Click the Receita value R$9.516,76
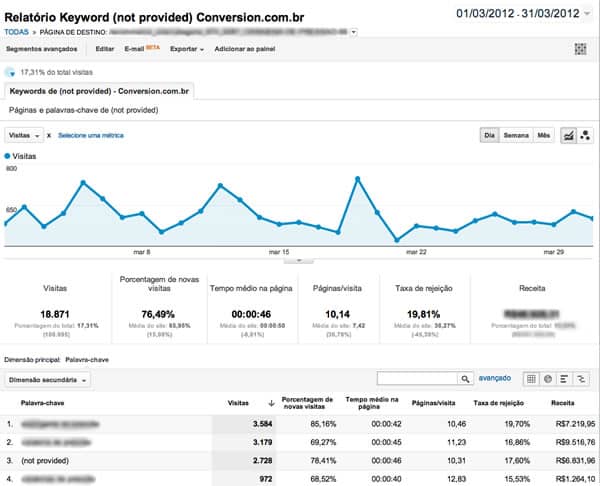The height and width of the screenshot is (486, 600). pyautogui.click(x=575, y=442)
